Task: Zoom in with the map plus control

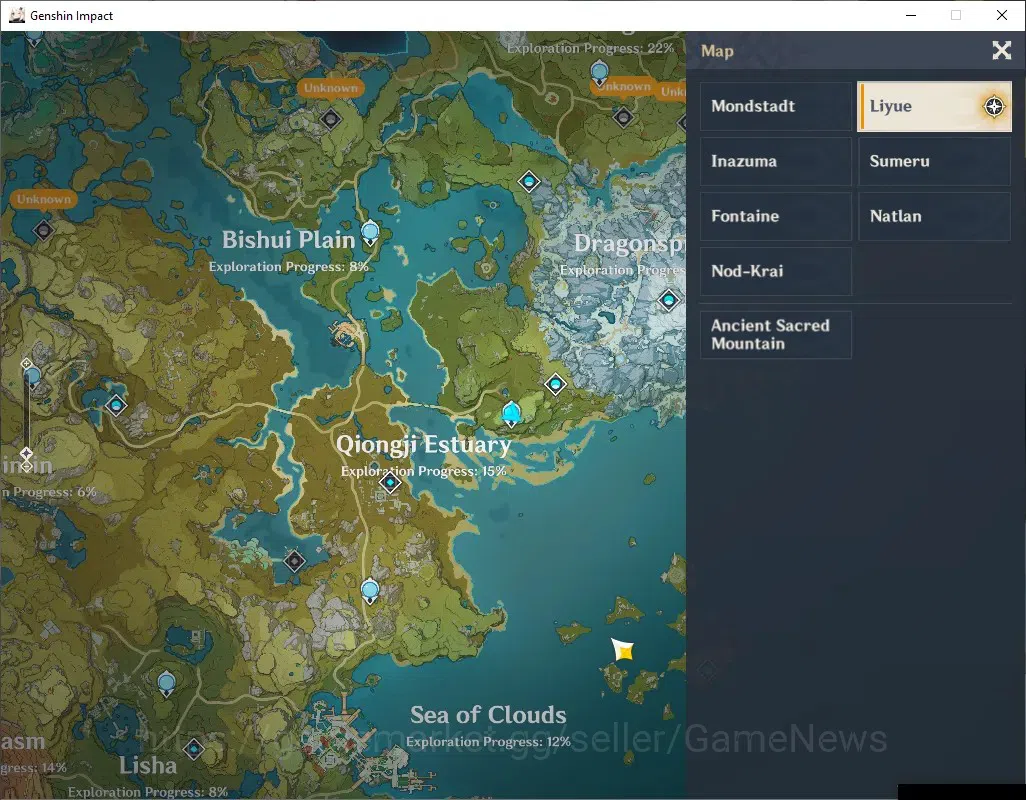Action: pos(26,363)
